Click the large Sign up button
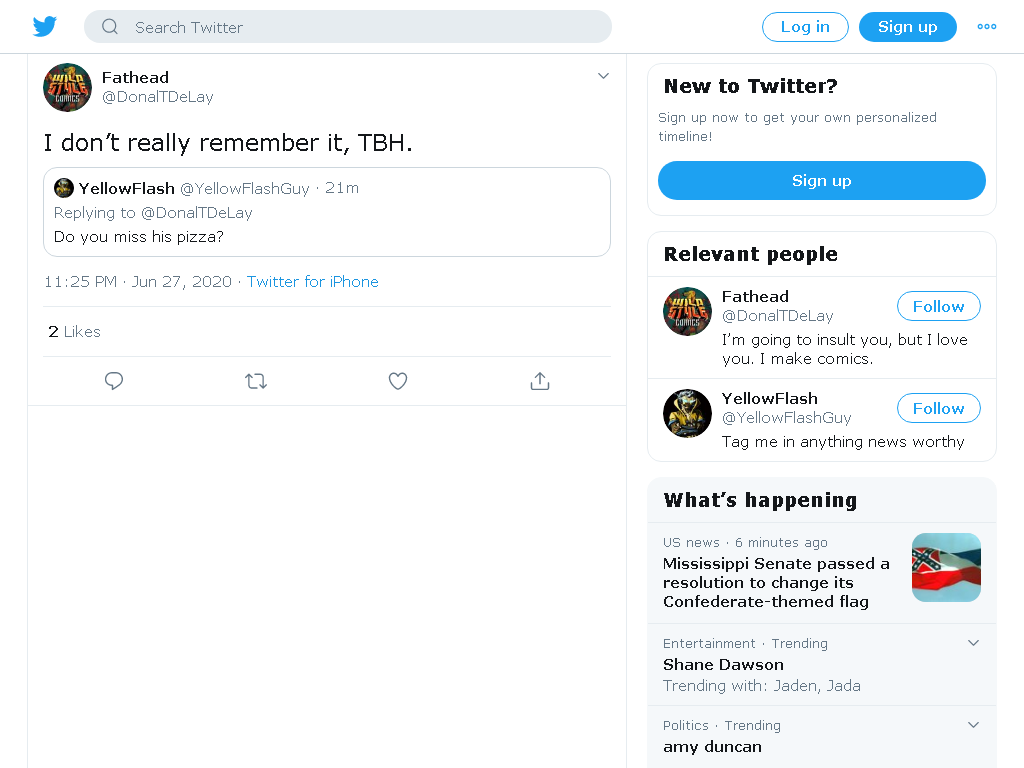The image size is (1024, 768). coord(822,180)
